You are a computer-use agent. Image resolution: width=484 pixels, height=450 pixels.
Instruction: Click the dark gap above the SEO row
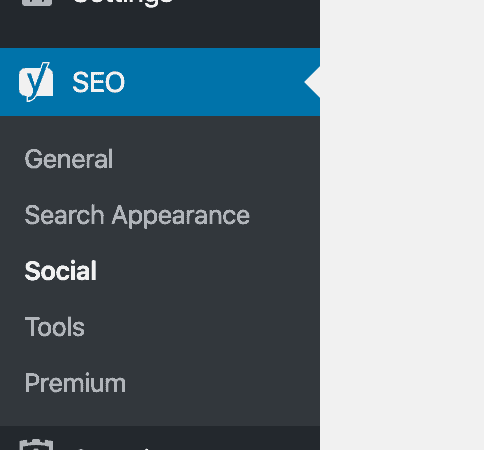click(x=160, y=30)
